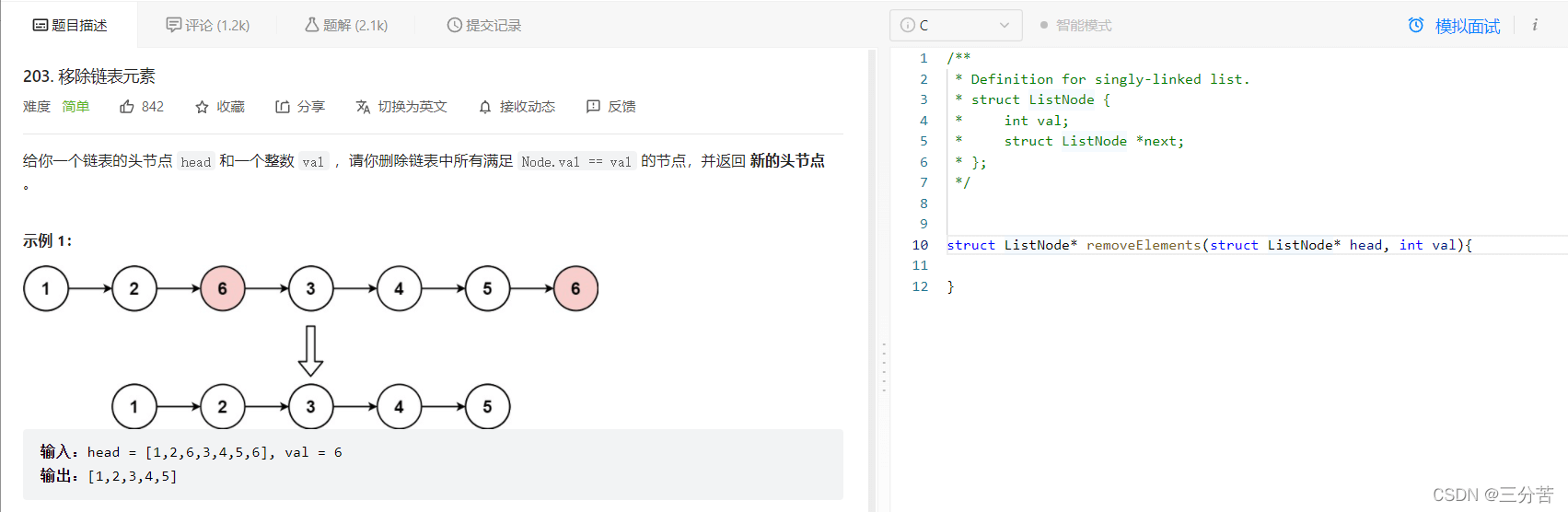1568x512 pixels.
Task: Click the italic i info icon
Action: (1535, 26)
